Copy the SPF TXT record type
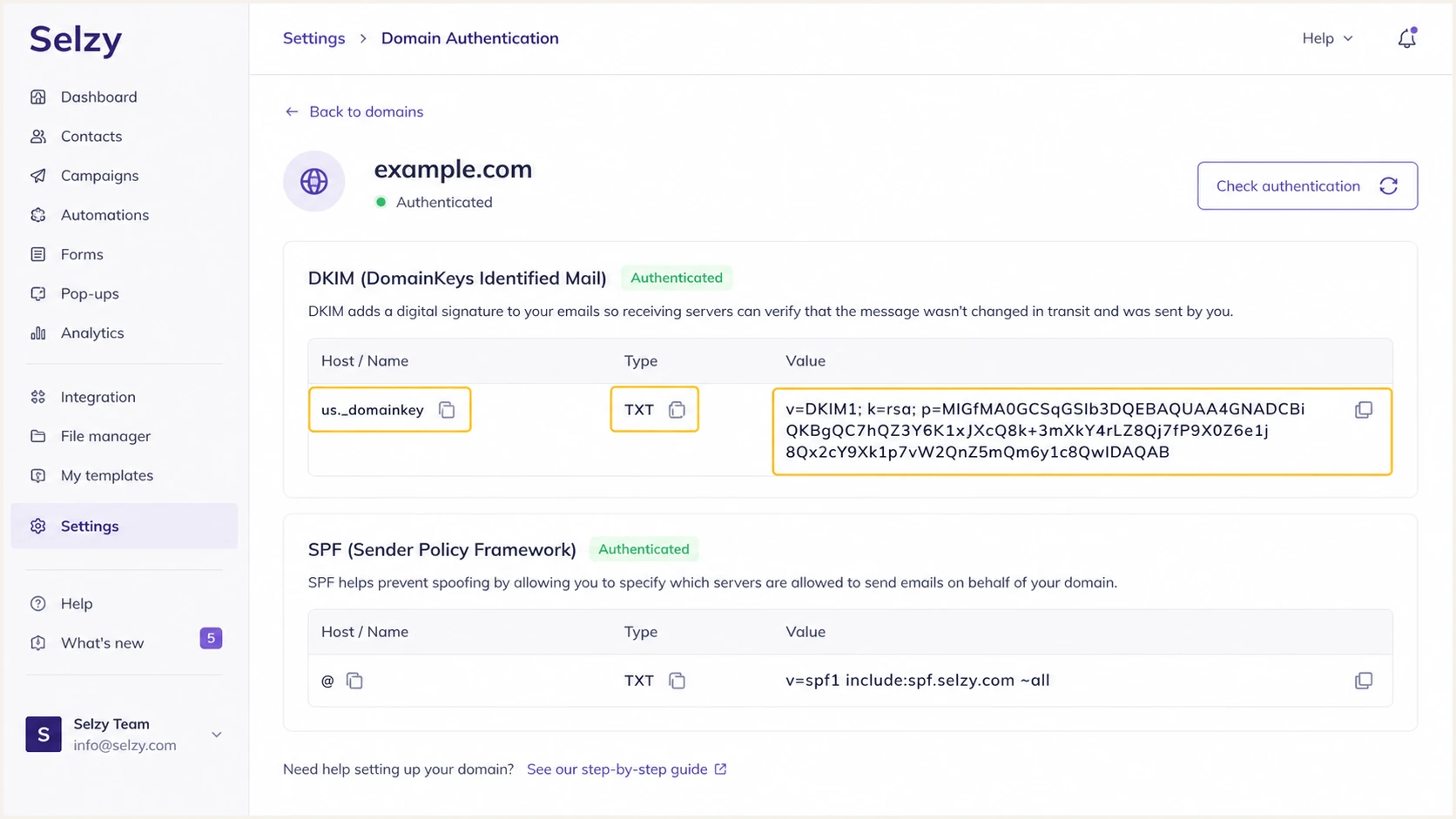 click(677, 681)
